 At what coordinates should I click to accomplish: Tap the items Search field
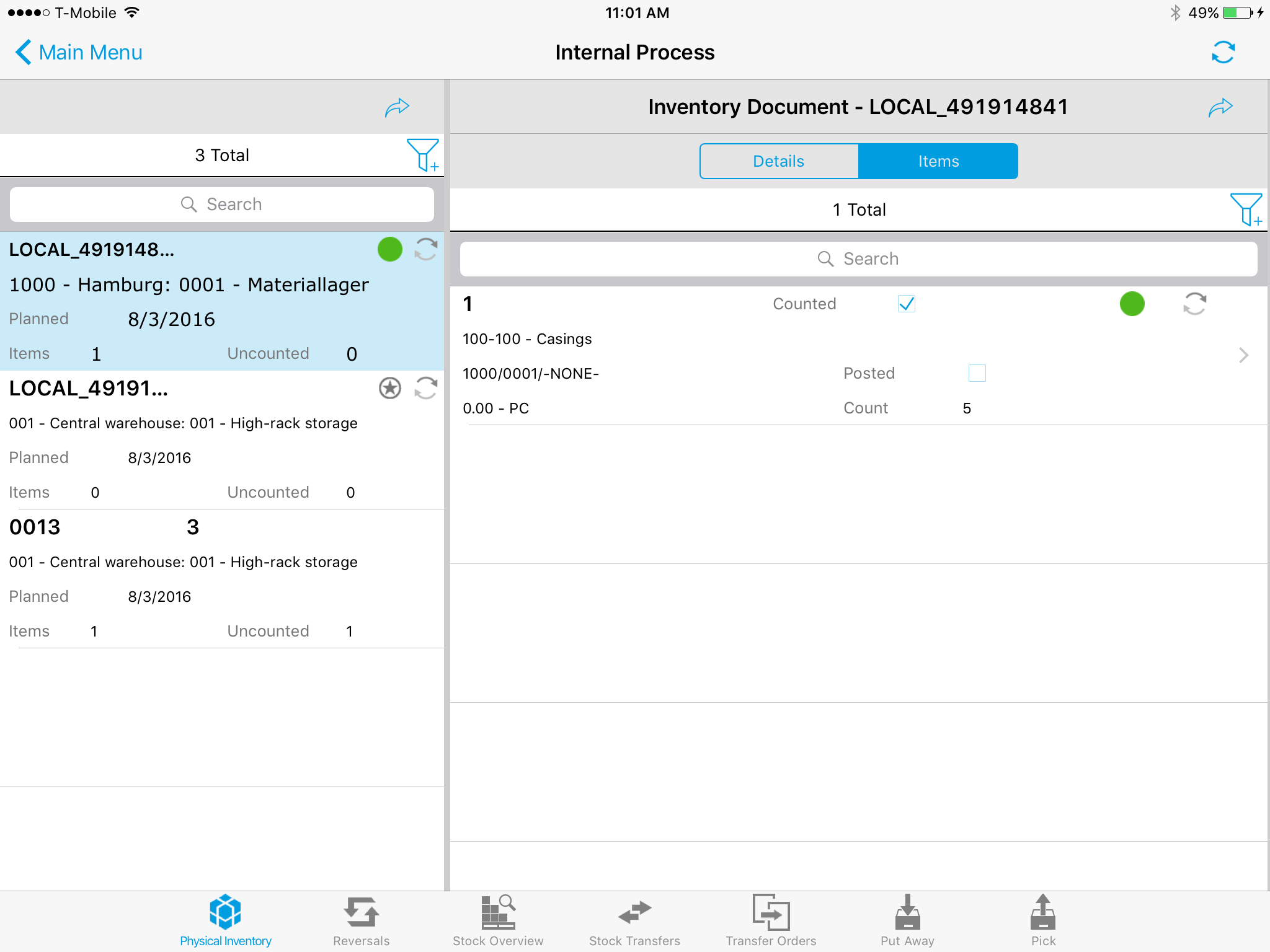858,259
